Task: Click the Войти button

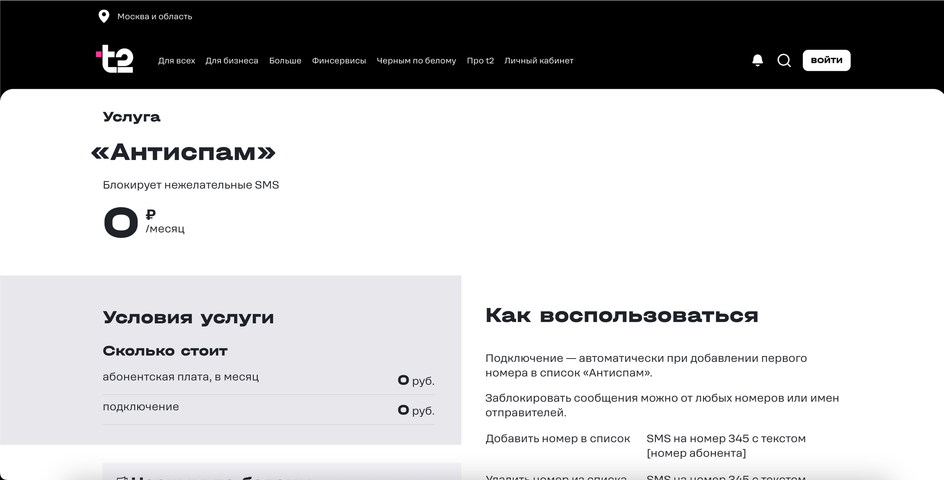Action: [x=826, y=60]
